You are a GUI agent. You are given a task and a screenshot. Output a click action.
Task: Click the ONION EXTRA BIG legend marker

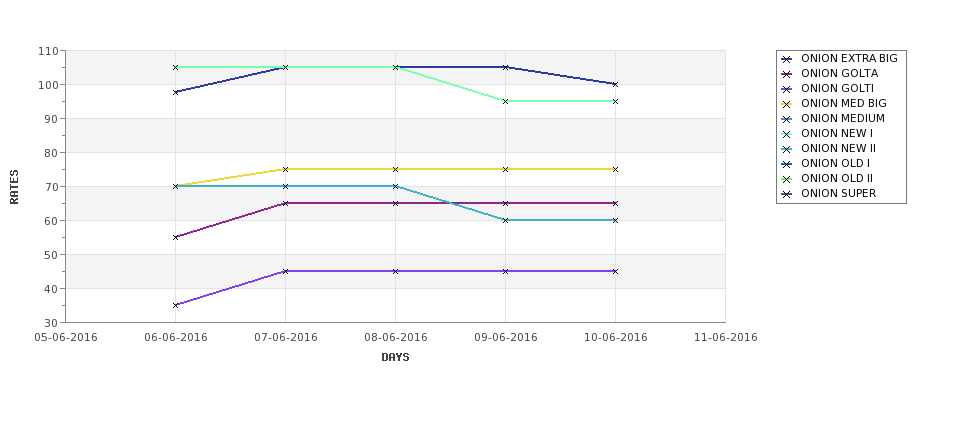click(x=787, y=59)
